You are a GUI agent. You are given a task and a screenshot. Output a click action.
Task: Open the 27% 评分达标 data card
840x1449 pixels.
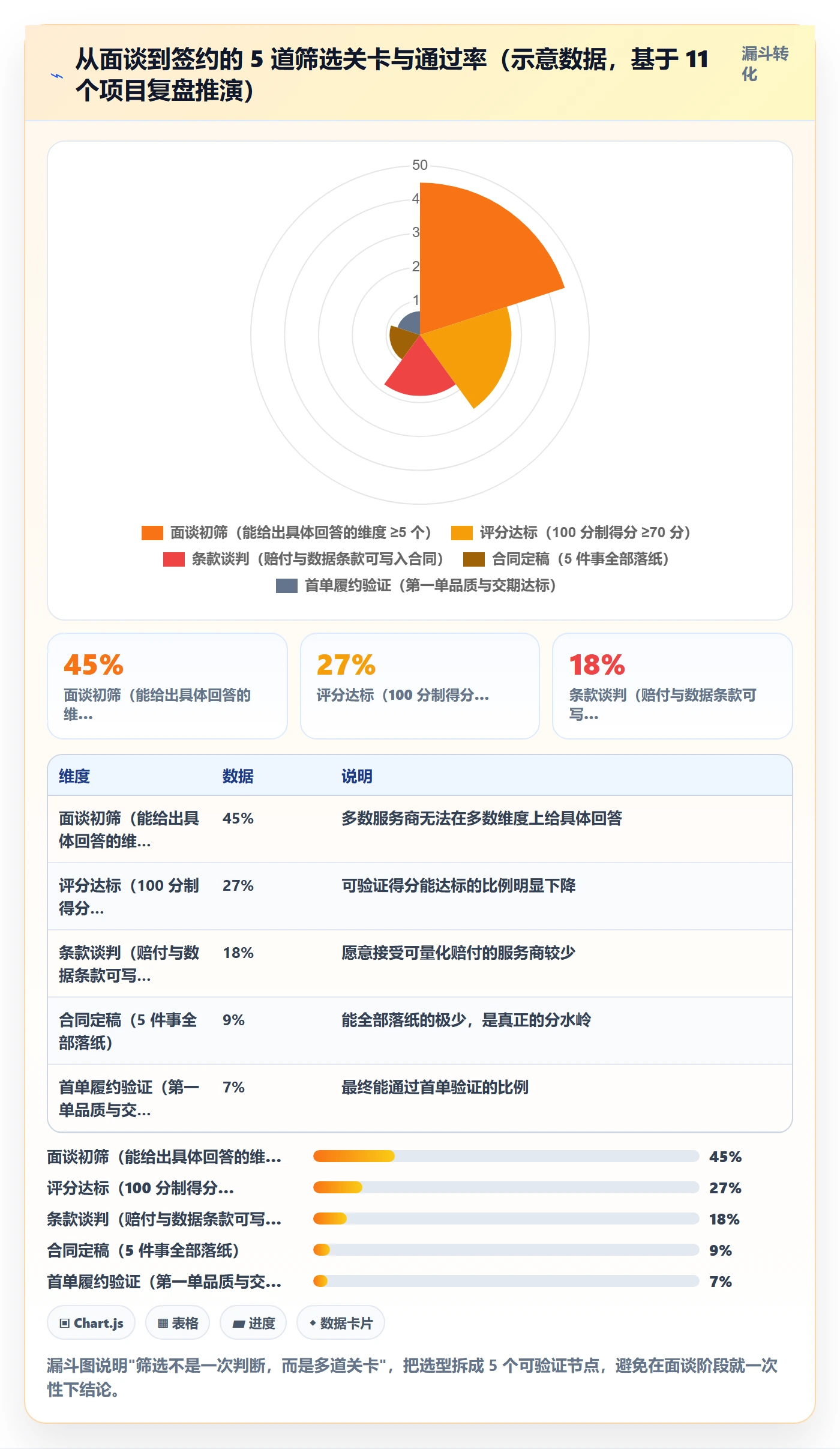click(x=420, y=686)
